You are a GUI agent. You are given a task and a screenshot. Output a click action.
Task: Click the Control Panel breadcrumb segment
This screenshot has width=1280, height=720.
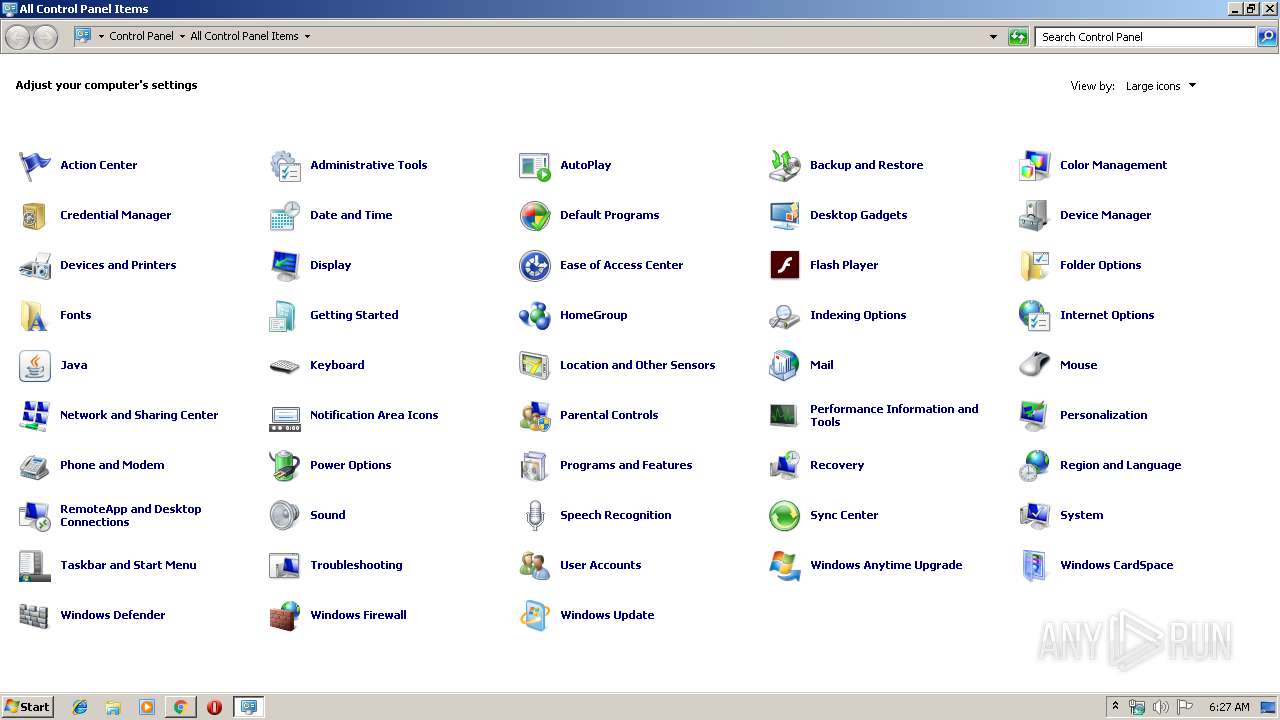[141, 36]
